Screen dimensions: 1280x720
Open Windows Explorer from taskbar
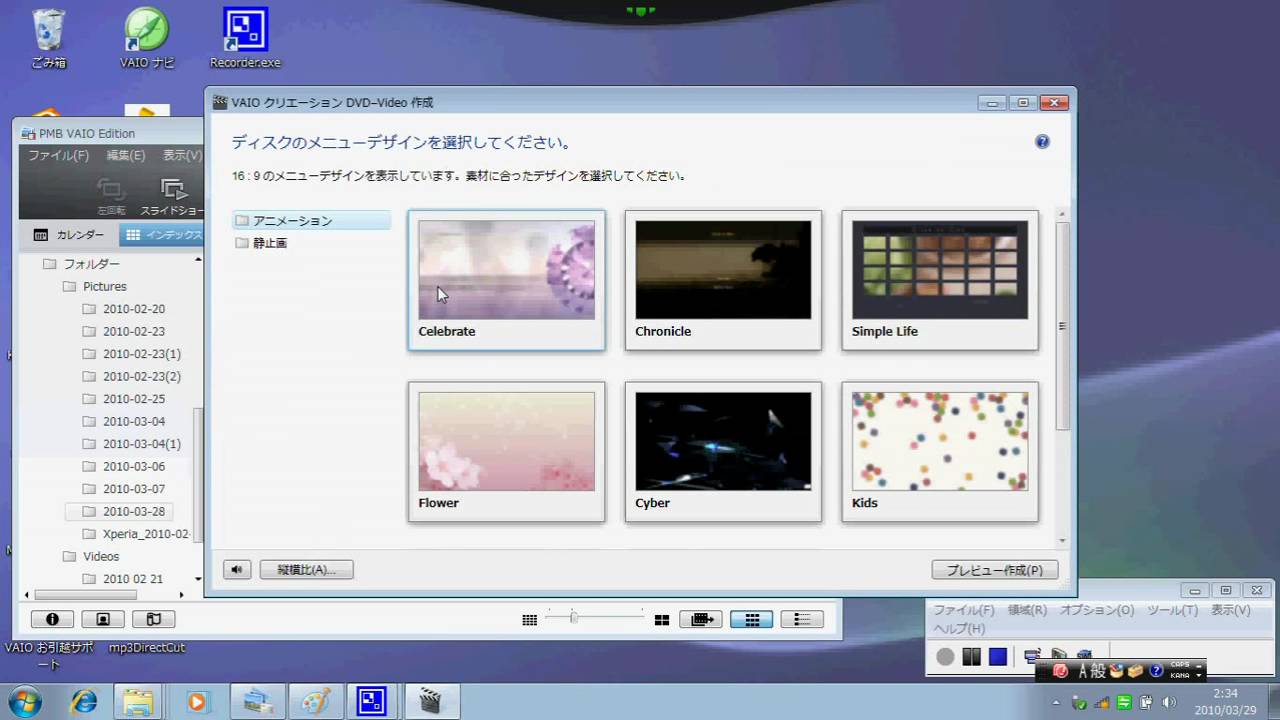pyautogui.click(x=138, y=701)
